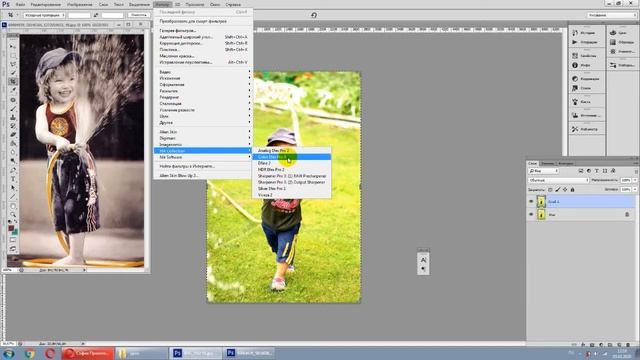This screenshot has height=360, width=640.
Task: Select the Lasso tool
Action: pos(13,64)
